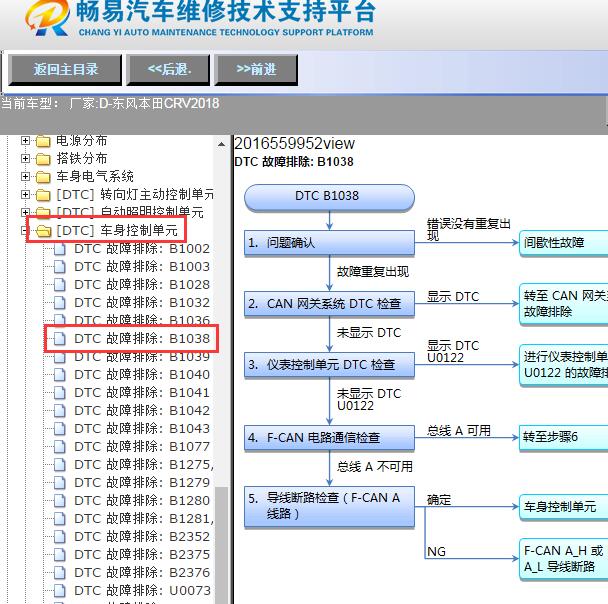Click page icon beside DTC B2375
This screenshot has height=604, width=608.
(x=59, y=554)
